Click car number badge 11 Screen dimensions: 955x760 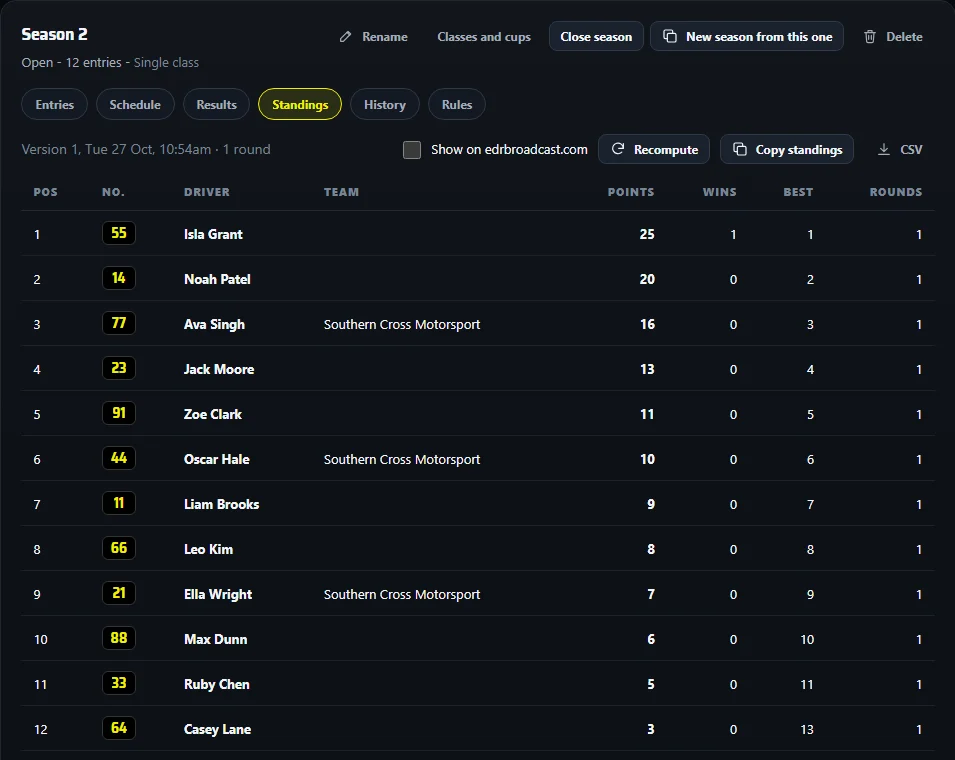point(119,504)
